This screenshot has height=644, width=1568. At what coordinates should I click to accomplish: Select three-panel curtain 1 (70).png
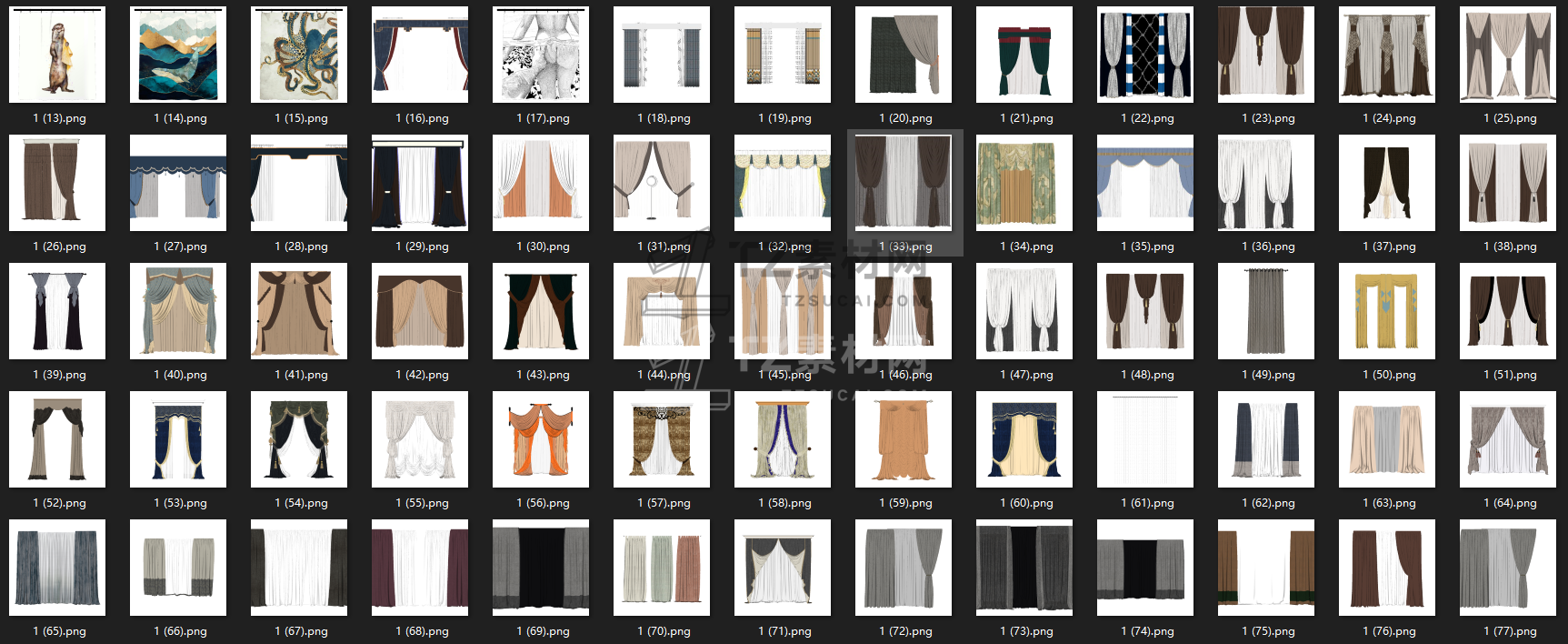pyautogui.click(x=662, y=568)
